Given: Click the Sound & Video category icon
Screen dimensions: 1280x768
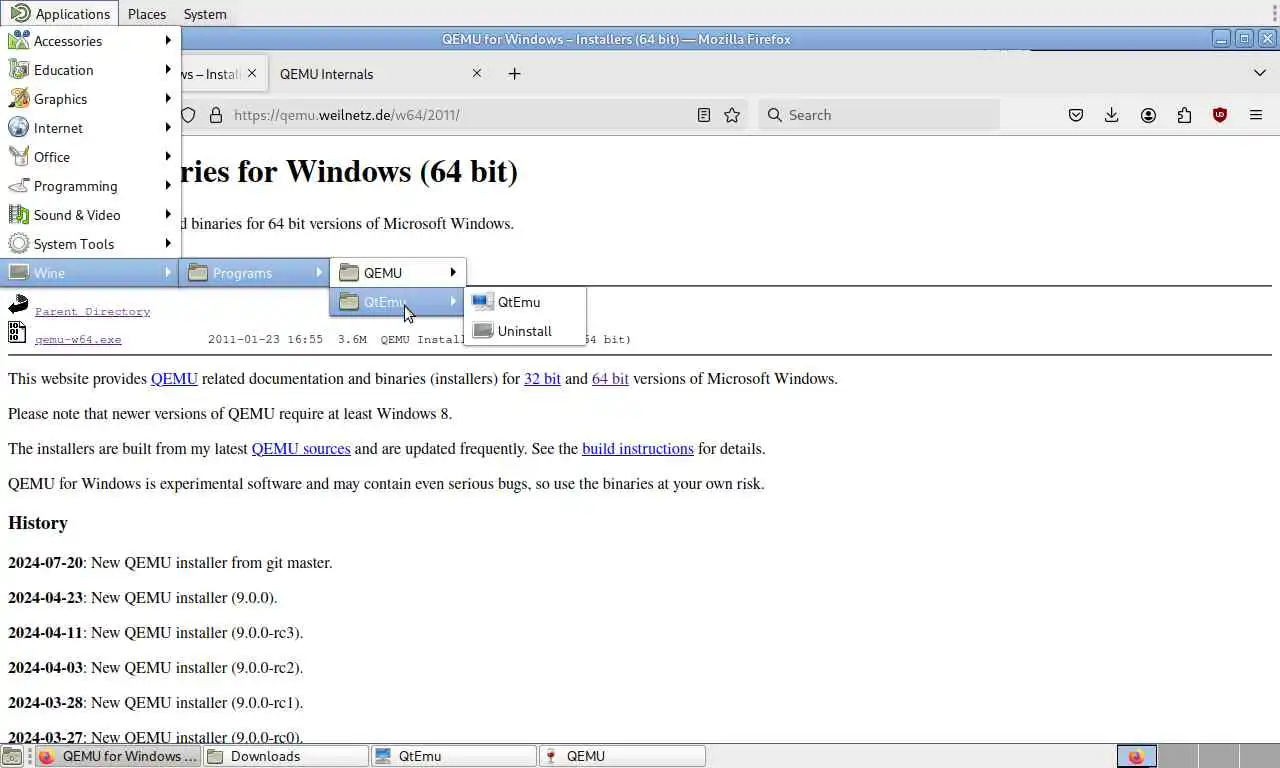Looking at the screenshot, I should tap(18, 215).
